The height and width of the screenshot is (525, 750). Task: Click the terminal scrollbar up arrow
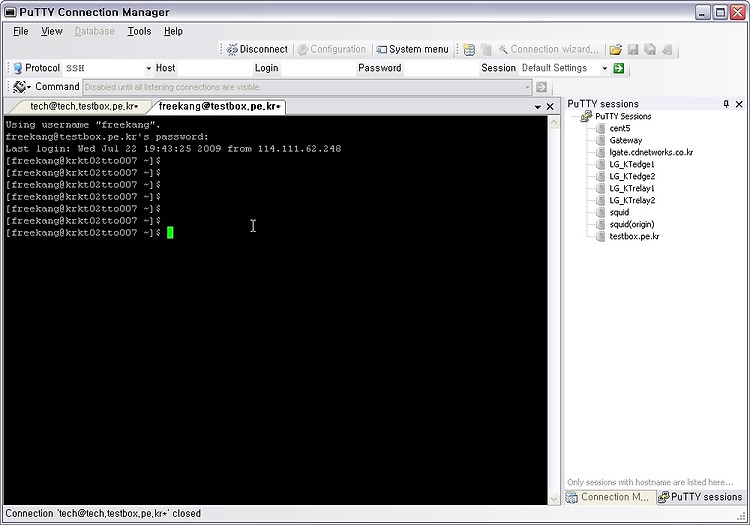(554, 122)
